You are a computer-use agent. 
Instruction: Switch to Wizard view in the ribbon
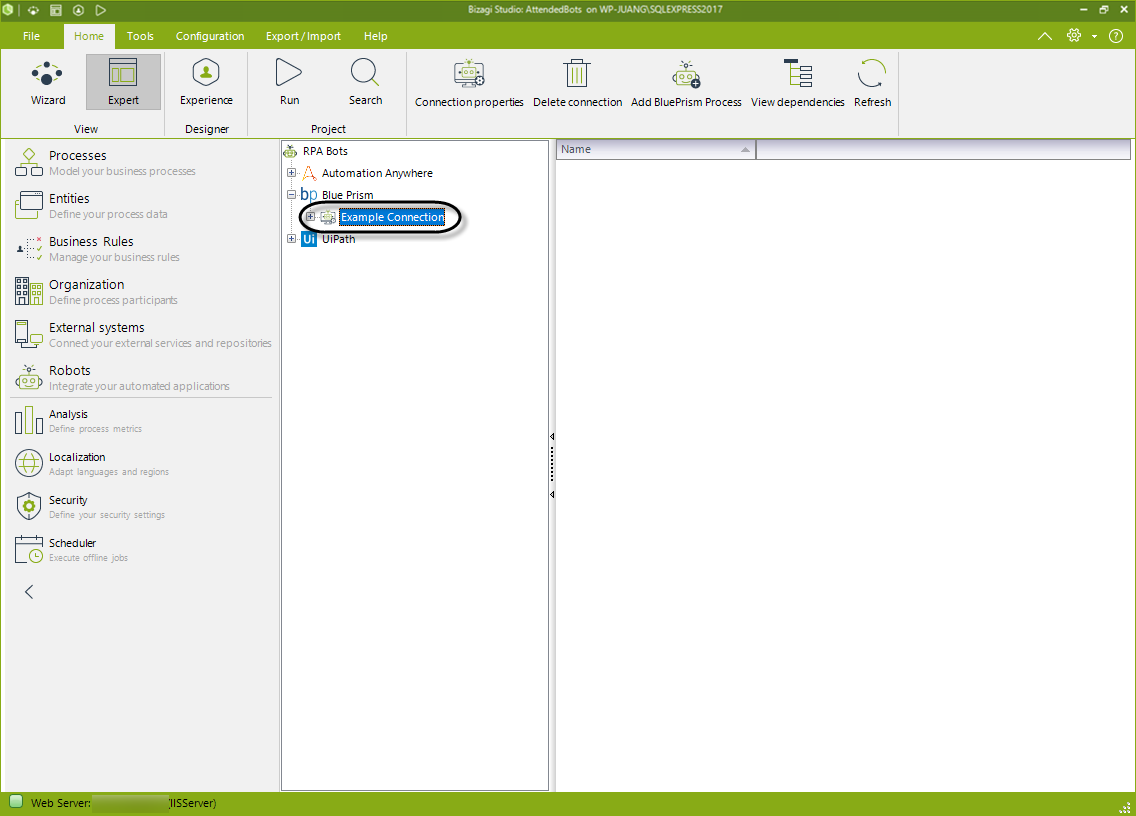(48, 83)
